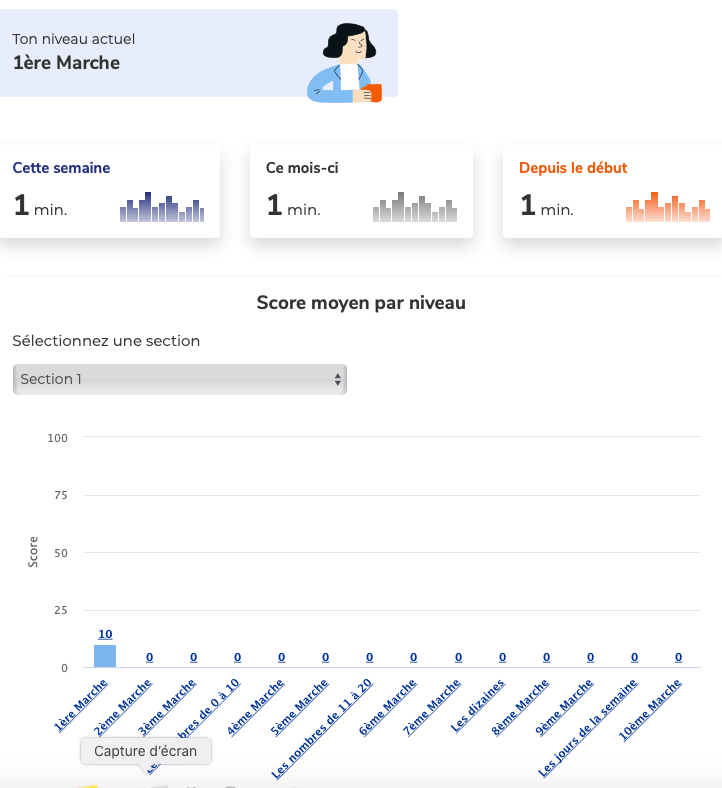Select the Depuis le début stats card
Image resolution: width=722 pixels, height=788 pixels.
coord(612,191)
